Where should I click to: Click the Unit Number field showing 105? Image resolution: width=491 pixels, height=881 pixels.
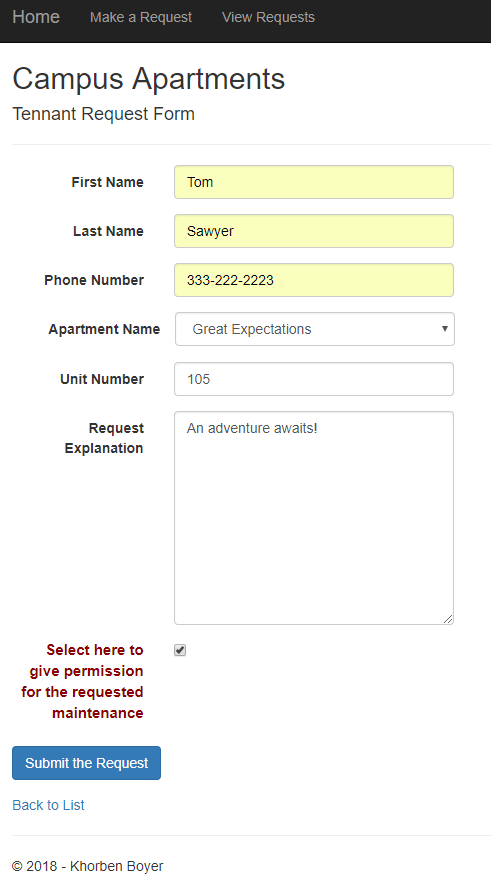pos(314,379)
